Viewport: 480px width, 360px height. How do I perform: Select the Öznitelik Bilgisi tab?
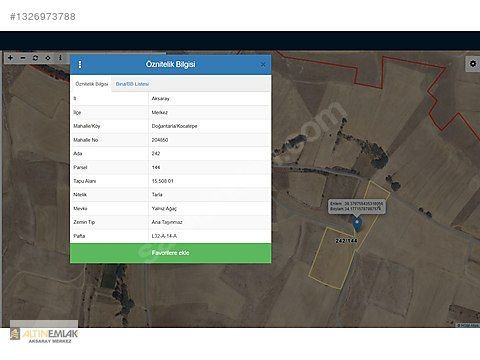92,84
